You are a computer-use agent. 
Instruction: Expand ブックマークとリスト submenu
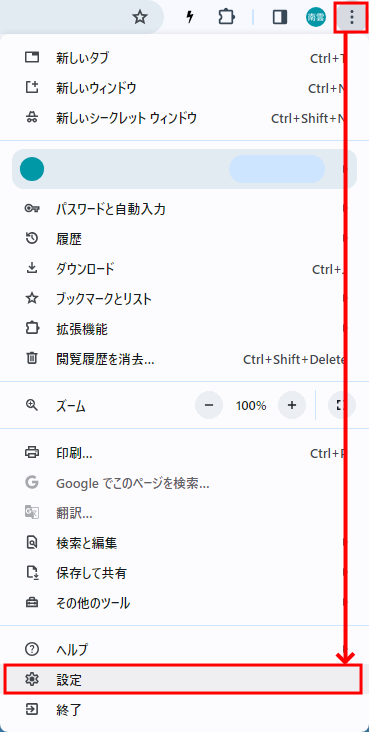[x=182, y=299]
